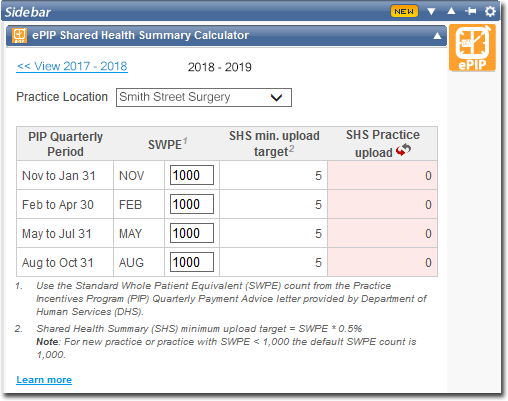Image resolution: width=508 pixels, height=401 pixels.
Task: Open the Practice Location dropdown
Action: point(204,97)
